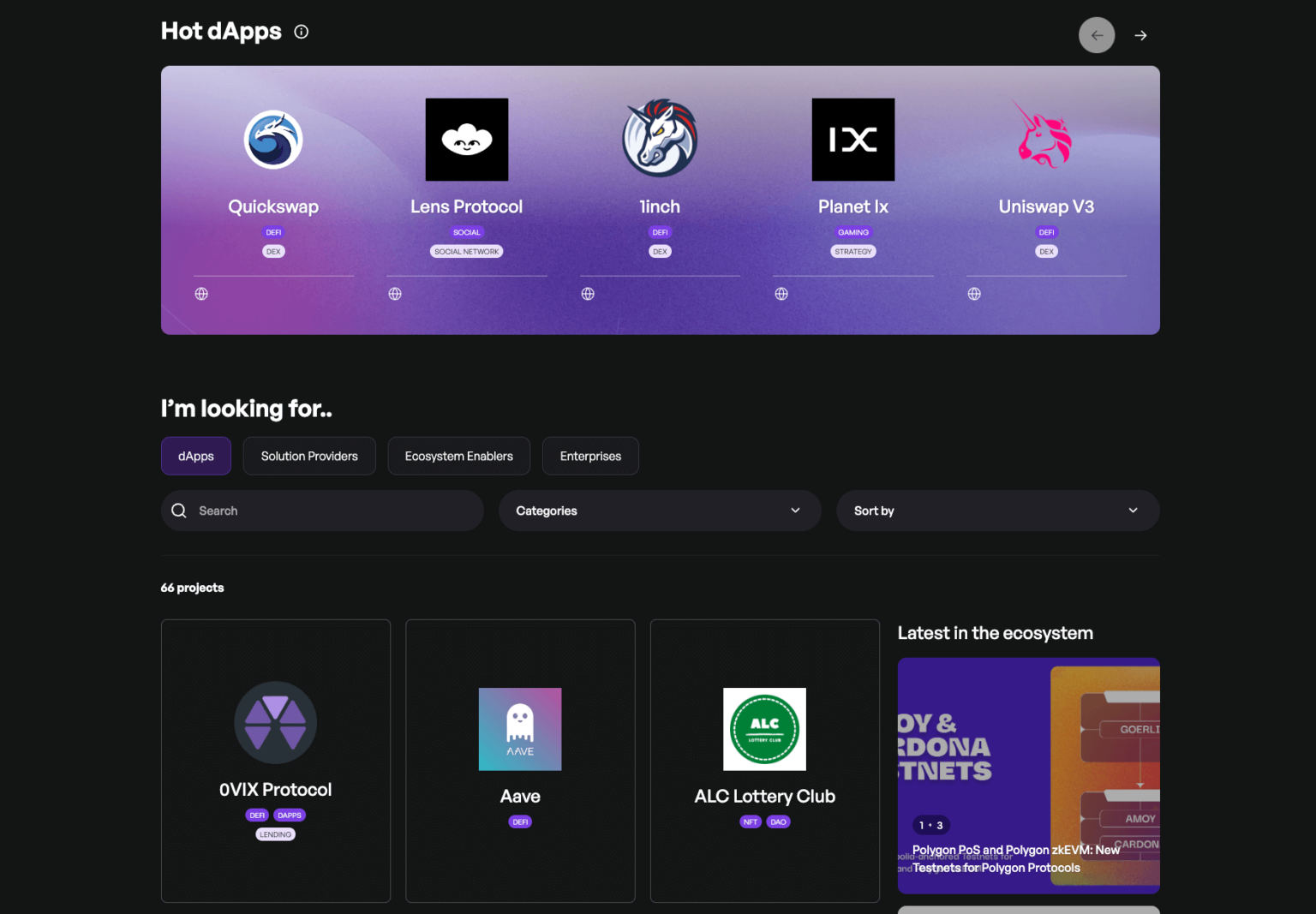The width and height of the screenshot is (1316, 914).
Task: Click the 1 of 3 carousel position indicator
Action: coord(931,825)
